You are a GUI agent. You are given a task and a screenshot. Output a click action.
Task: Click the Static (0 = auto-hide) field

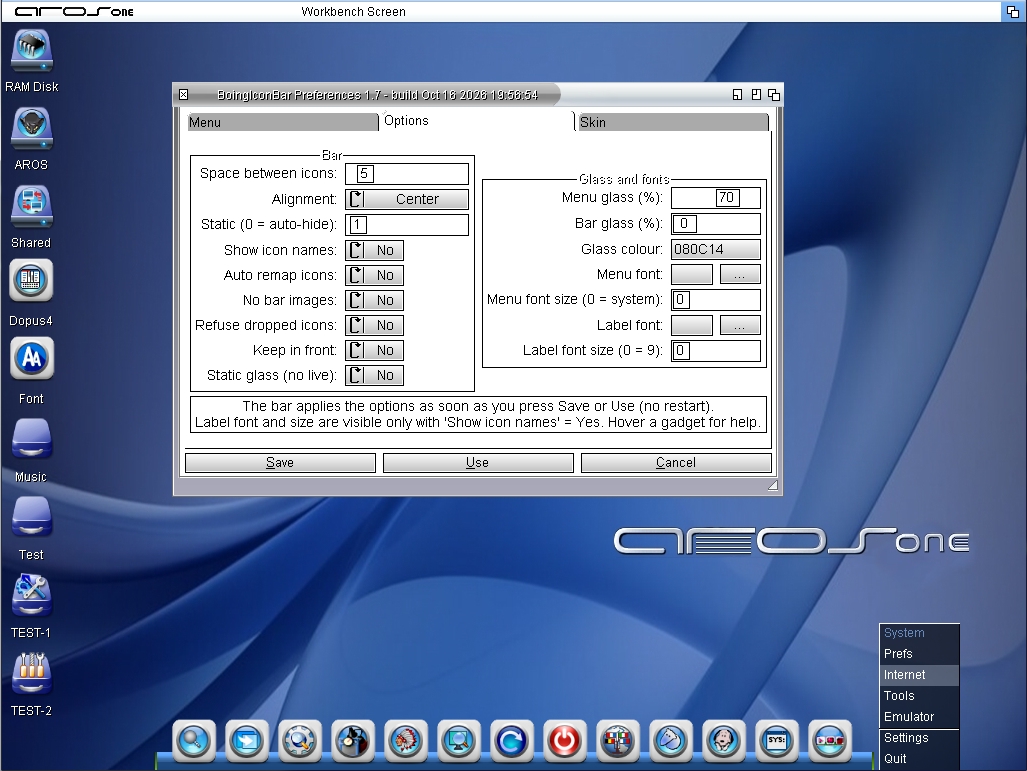(407, 225)
